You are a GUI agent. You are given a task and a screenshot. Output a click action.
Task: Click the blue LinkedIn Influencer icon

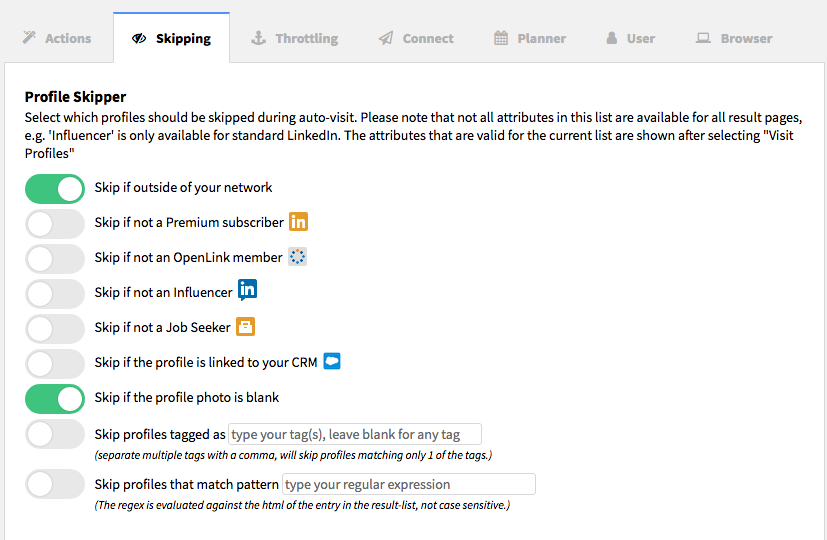click(x=247, y=290)
